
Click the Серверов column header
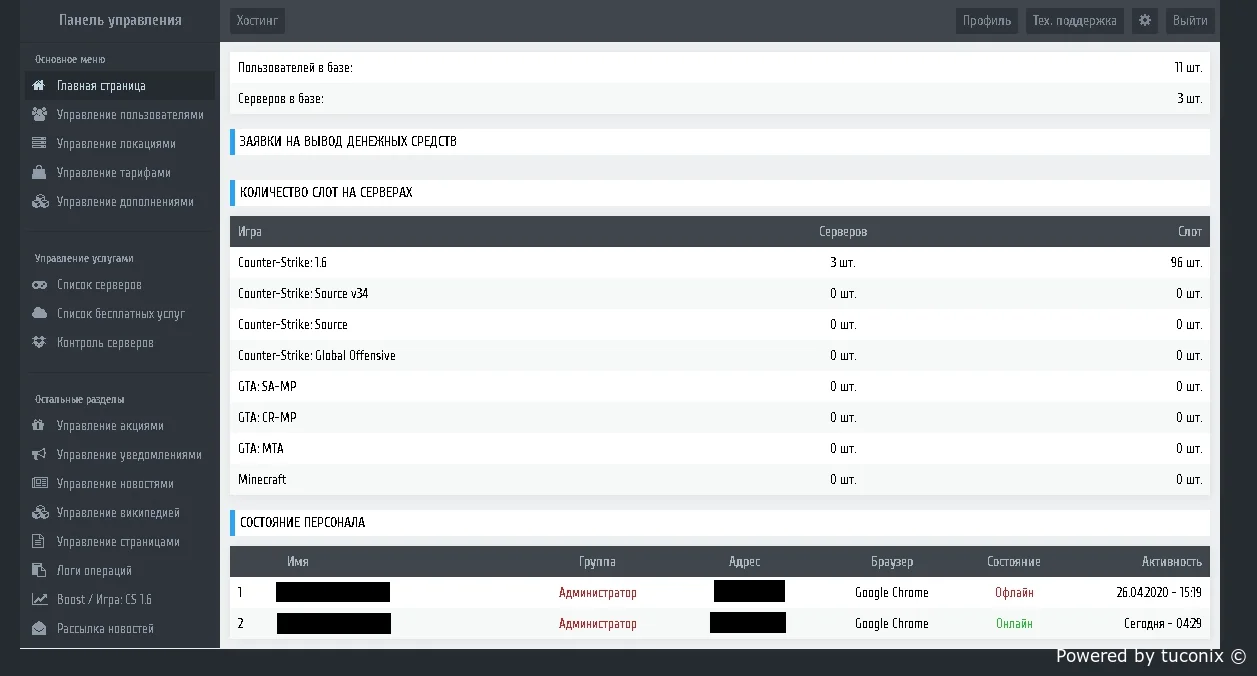coord(843,232)
